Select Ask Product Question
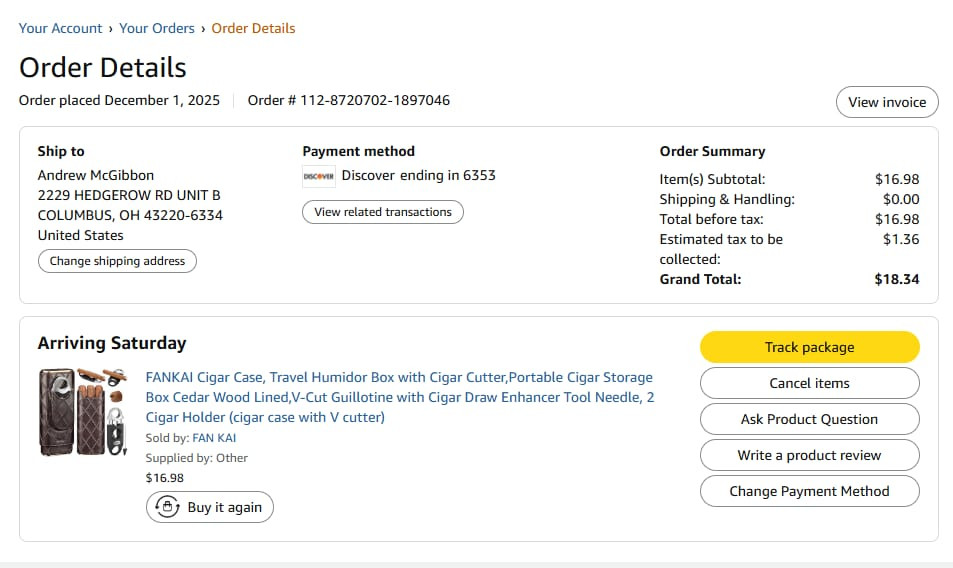Viewport: 953px width, 568px height. click(x=810, y=419)
